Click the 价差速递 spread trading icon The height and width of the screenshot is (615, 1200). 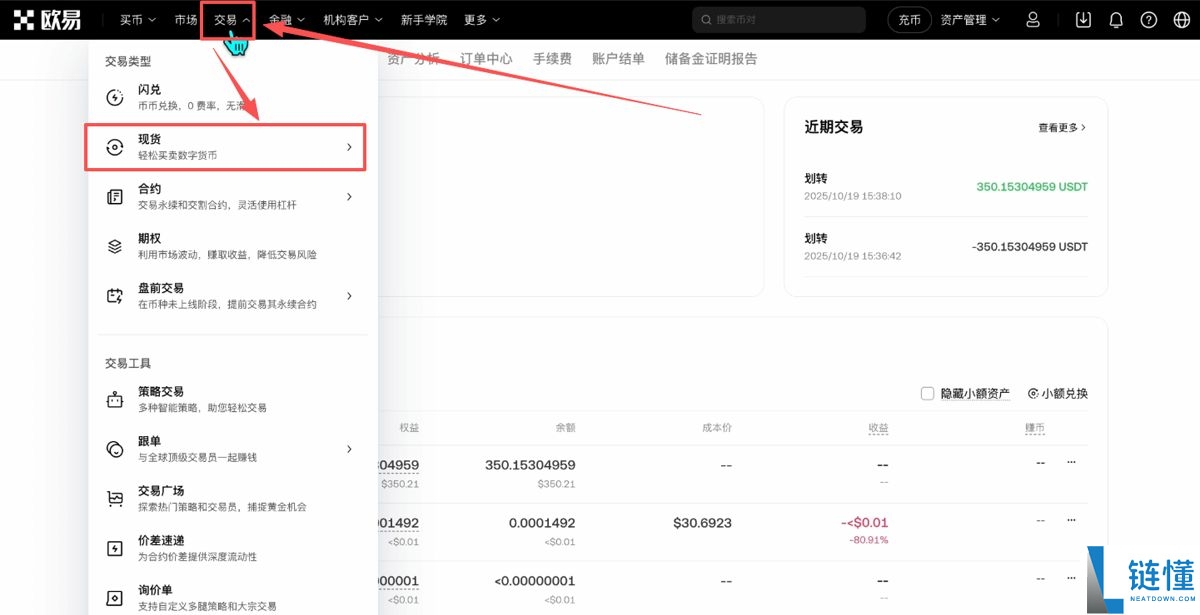point(115,548)
